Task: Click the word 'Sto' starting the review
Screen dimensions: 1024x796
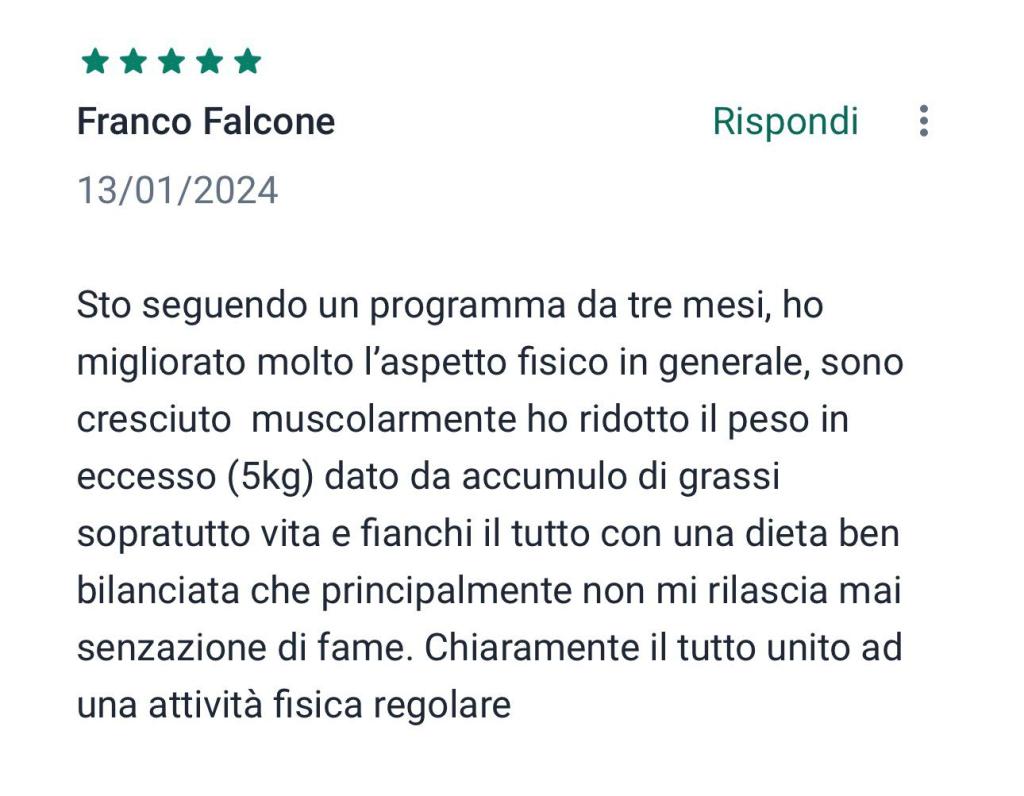Action: coord(104,305)
